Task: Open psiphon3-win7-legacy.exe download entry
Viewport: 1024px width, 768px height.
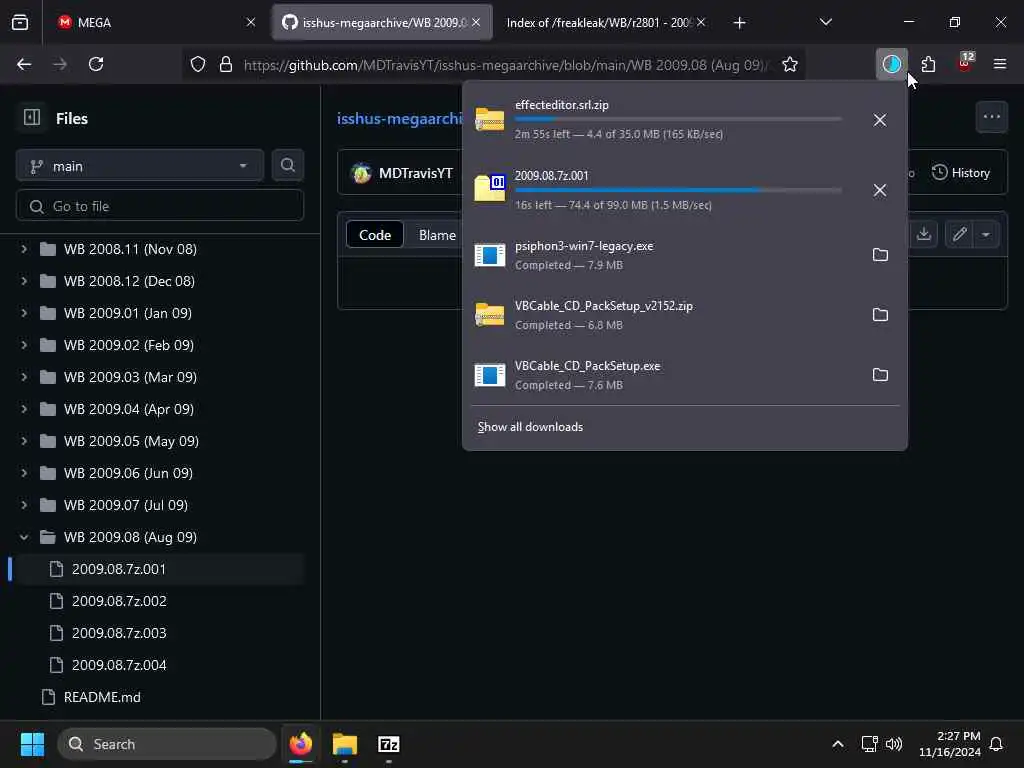Action: 665,255
